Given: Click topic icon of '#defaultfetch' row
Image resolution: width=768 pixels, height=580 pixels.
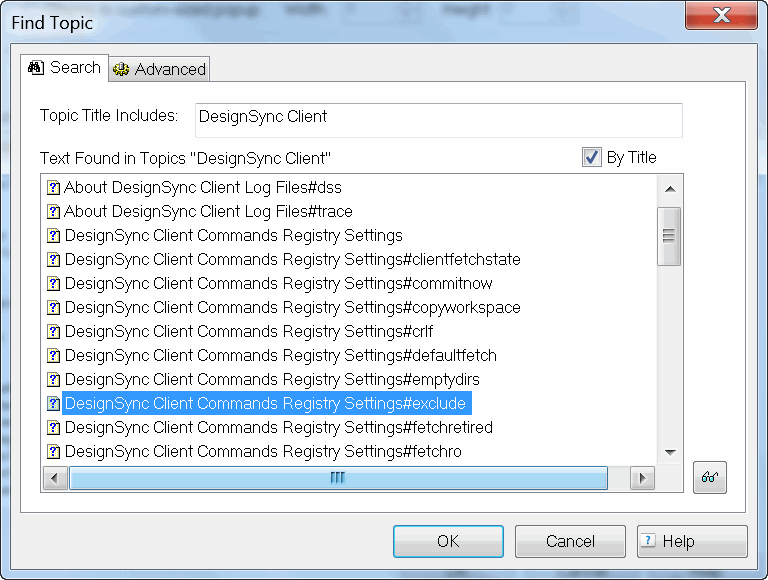Looking at the screenshot, I should click(x=53, y=356).
